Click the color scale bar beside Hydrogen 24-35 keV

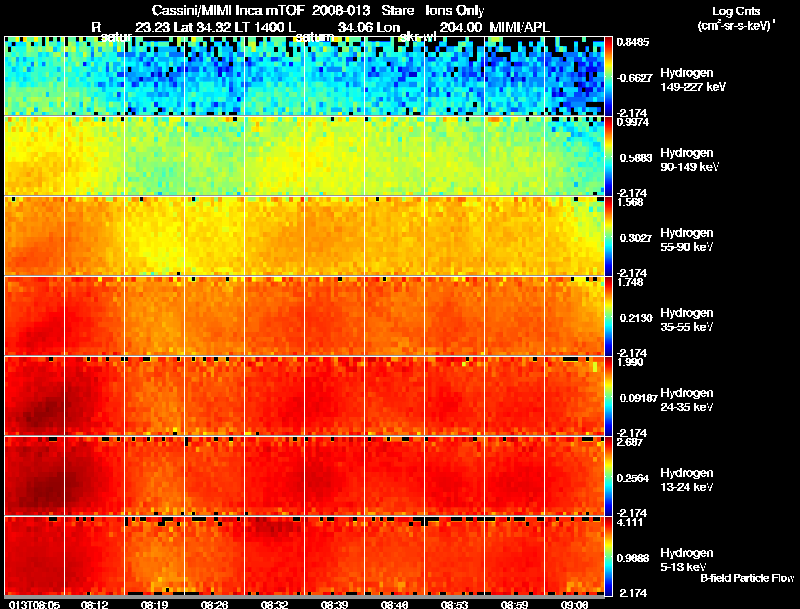[x=608, y=396]
